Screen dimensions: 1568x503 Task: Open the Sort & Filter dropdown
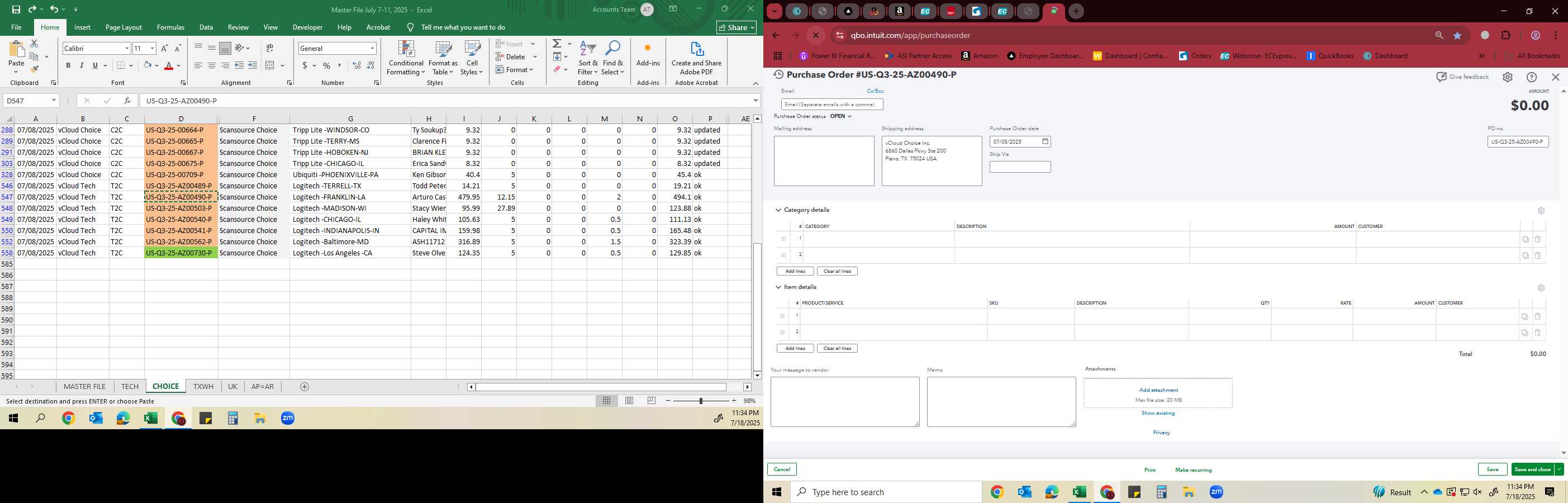tap(588, 58)
